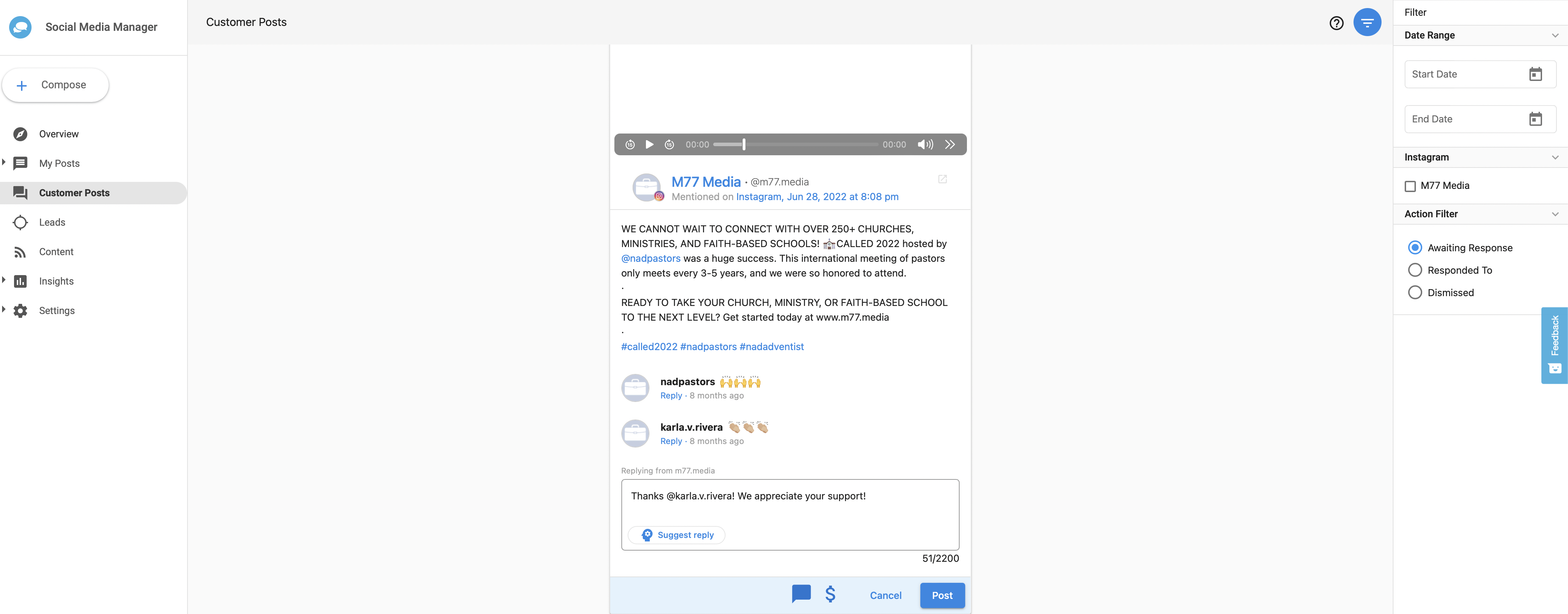Expand the My Posts submenu arrow
This screenshot has height=614, width=1568.
coord(4,163)
